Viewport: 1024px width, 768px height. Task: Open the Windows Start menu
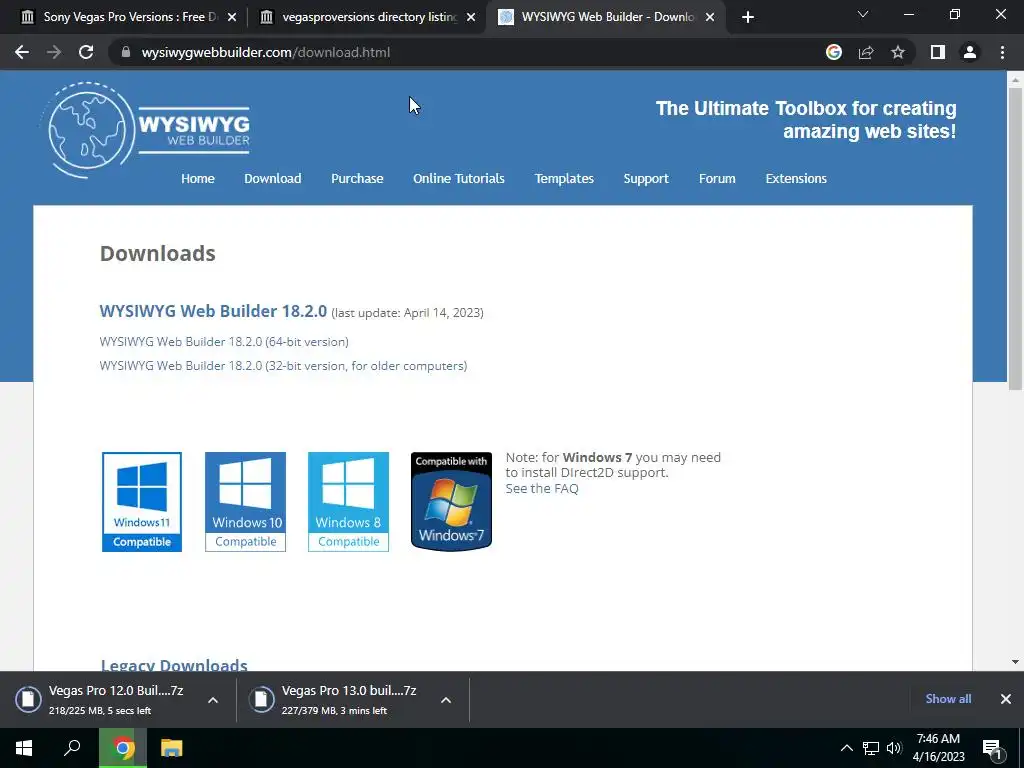point(24,748)
